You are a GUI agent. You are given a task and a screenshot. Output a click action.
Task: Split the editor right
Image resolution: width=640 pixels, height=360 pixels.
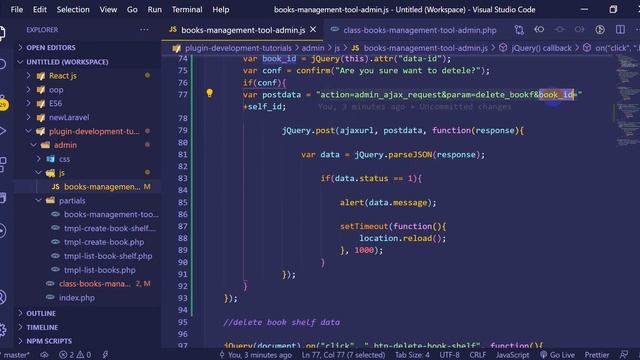click(x=620, y=29)
